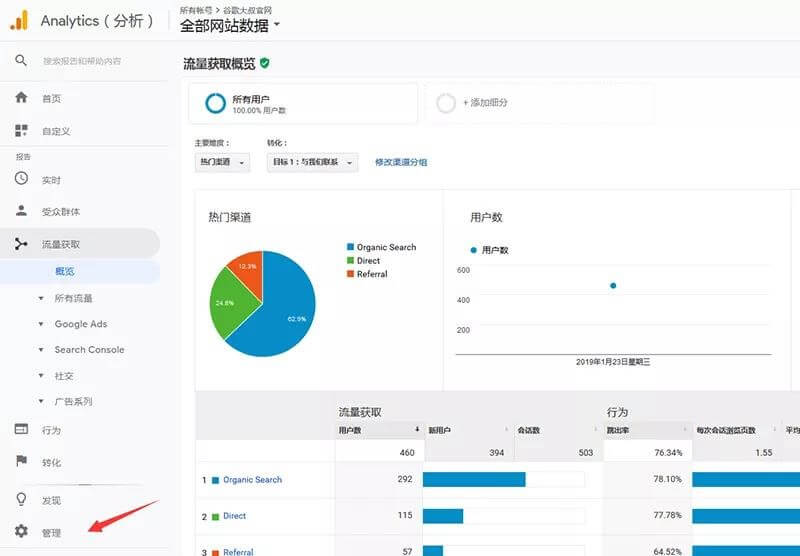Open Search Console menu item
The image size is (800, 556).
pyautogui.click(x=89, y=350)
